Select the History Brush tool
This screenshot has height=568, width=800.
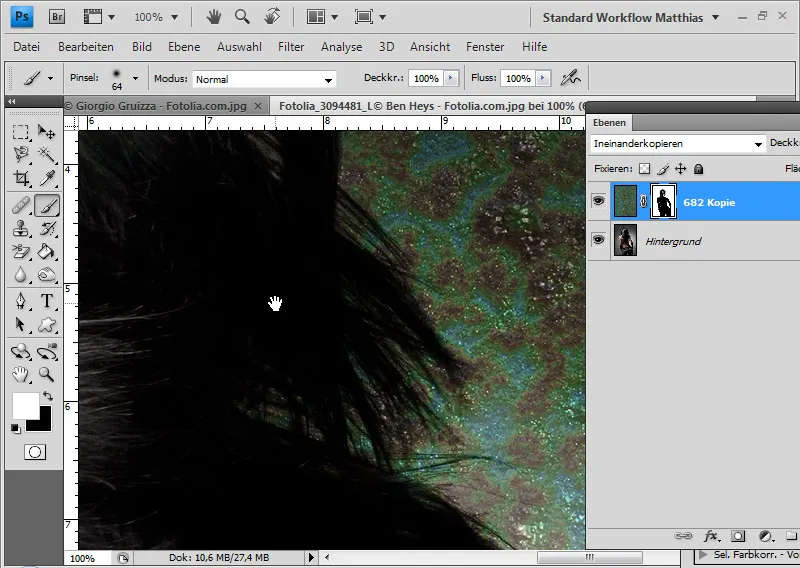point(47,229)
